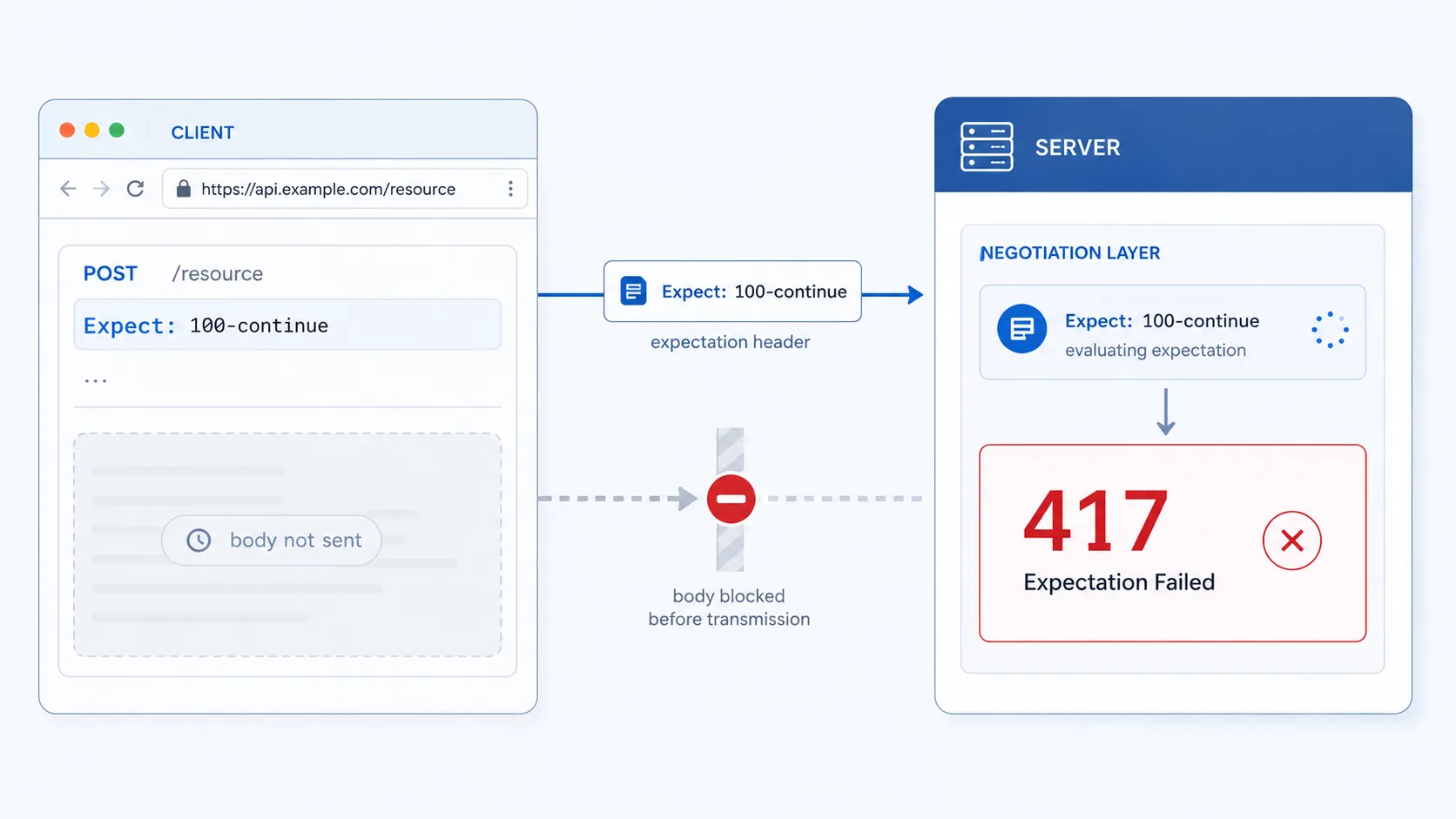
Task: Click the ellipsis below the header row
Action: coord(96,381)
